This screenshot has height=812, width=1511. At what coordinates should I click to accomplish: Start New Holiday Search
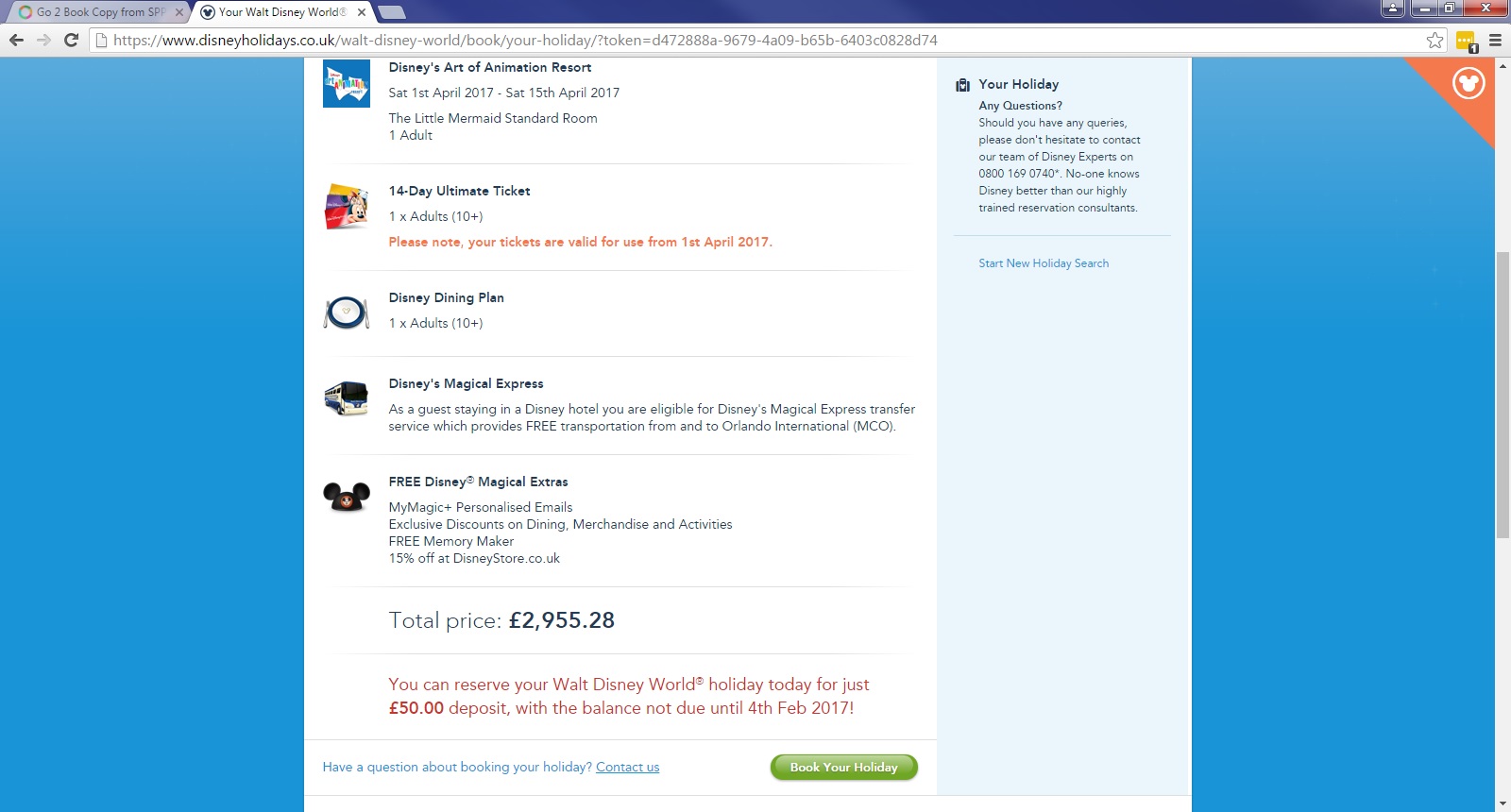click(x=1044, y=263)
